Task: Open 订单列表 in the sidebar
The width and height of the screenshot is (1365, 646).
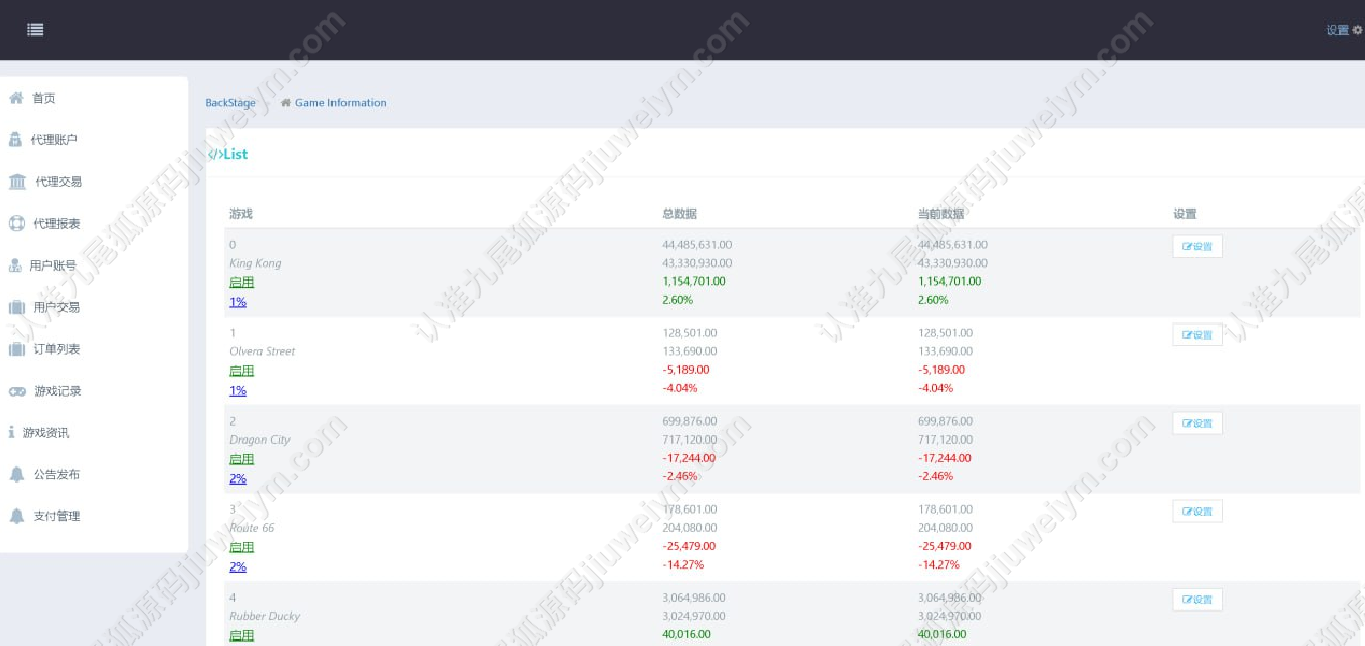Action: [56, 349]
